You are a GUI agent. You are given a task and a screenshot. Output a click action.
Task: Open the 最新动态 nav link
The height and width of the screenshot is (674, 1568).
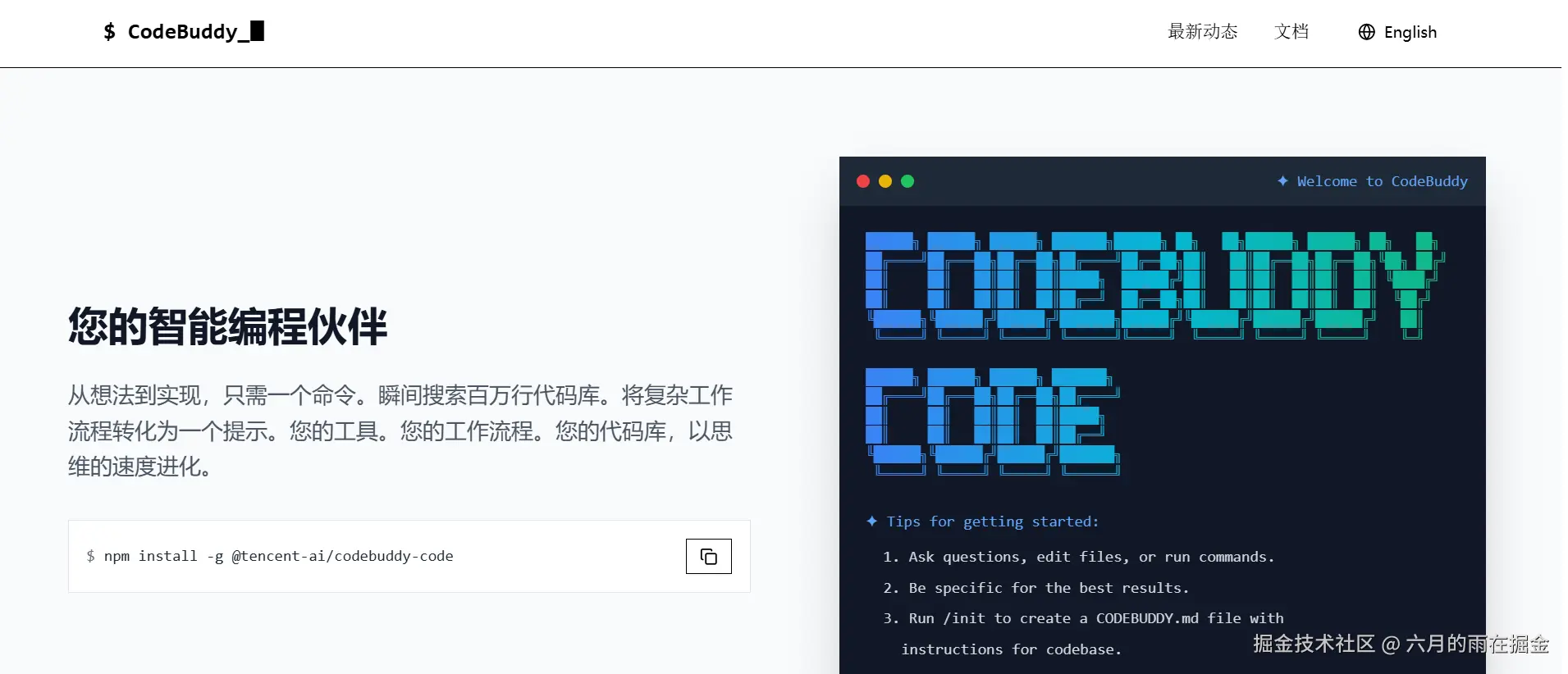(1202, 32)
